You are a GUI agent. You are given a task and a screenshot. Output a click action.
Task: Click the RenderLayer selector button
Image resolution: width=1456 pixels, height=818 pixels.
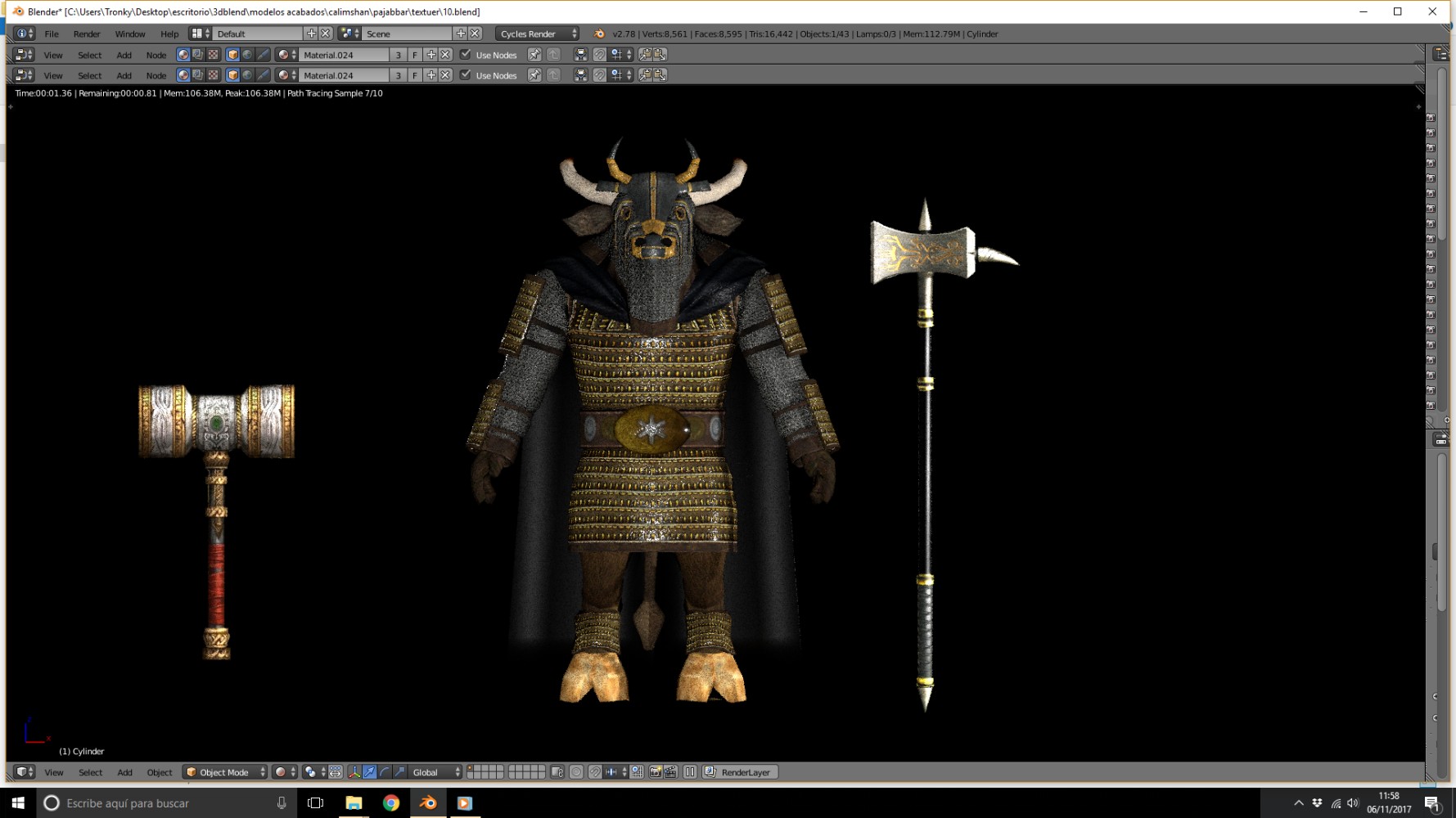tap(740, 772)
